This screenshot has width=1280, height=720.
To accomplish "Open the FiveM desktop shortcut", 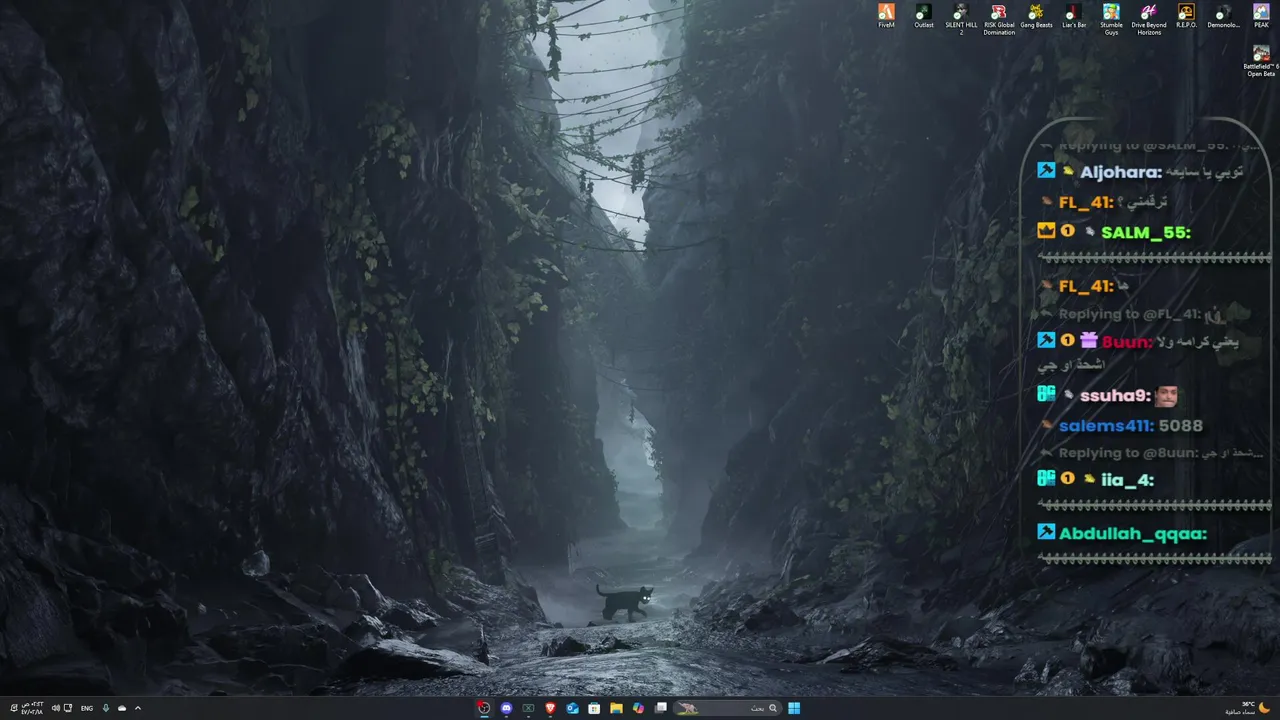I will point(886,16).
